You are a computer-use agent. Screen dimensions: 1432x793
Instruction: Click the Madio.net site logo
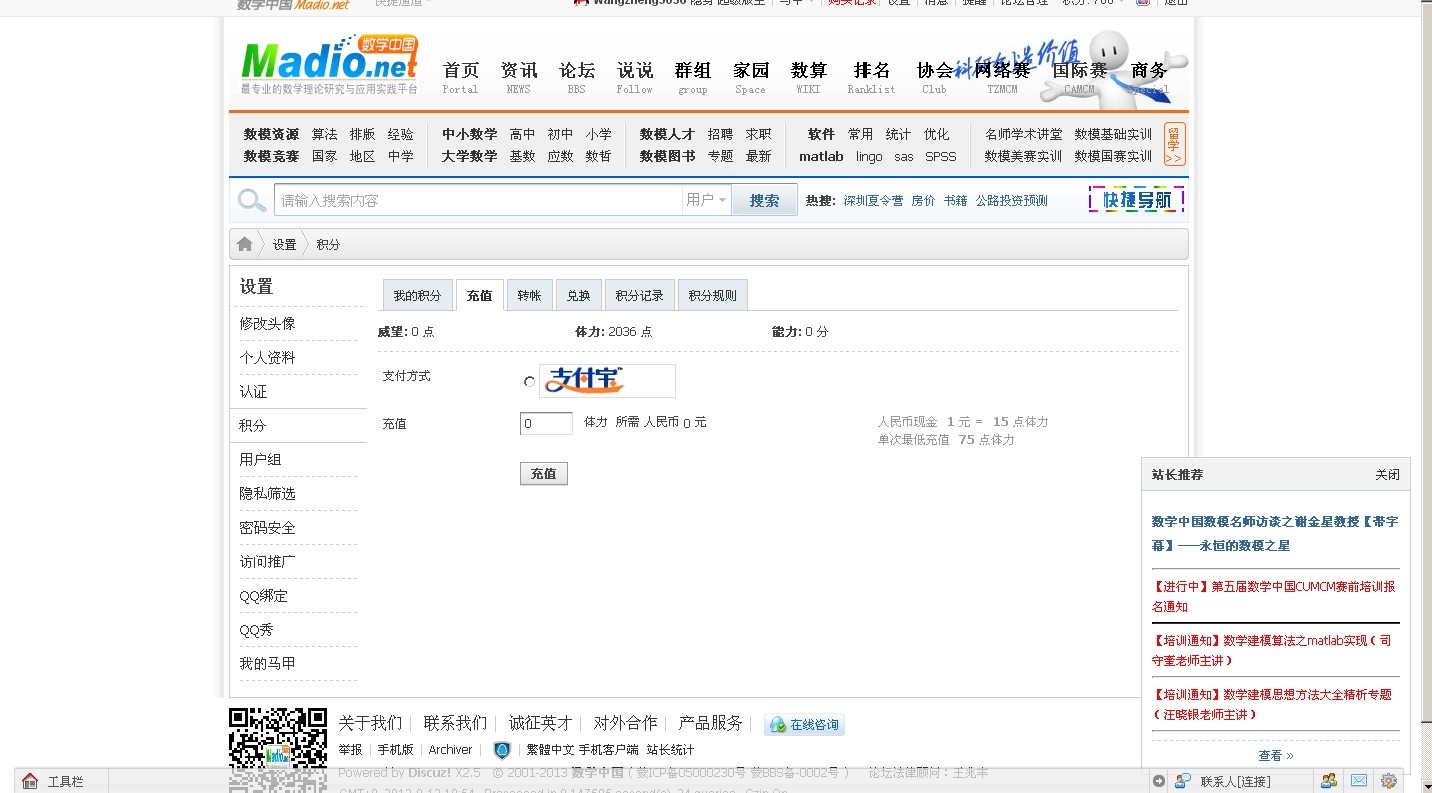329,64
